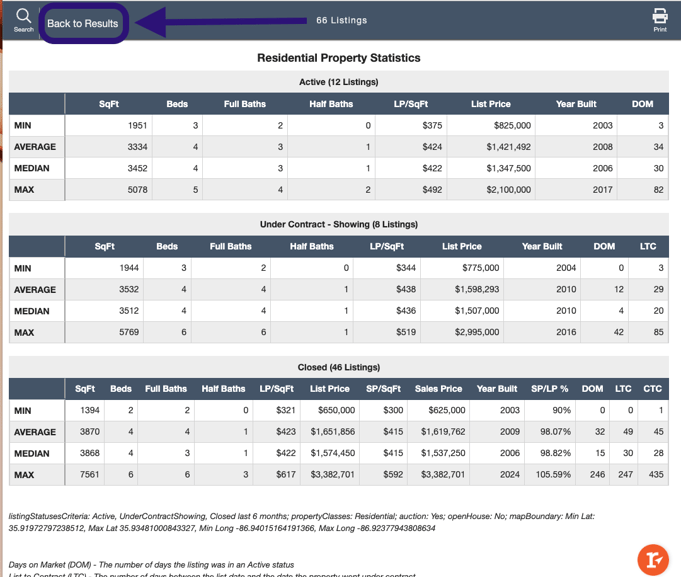The height and width of the screenshot is (577, 681).
Task: Click Active max SqFt value 5078
Action: click(137, 190)
